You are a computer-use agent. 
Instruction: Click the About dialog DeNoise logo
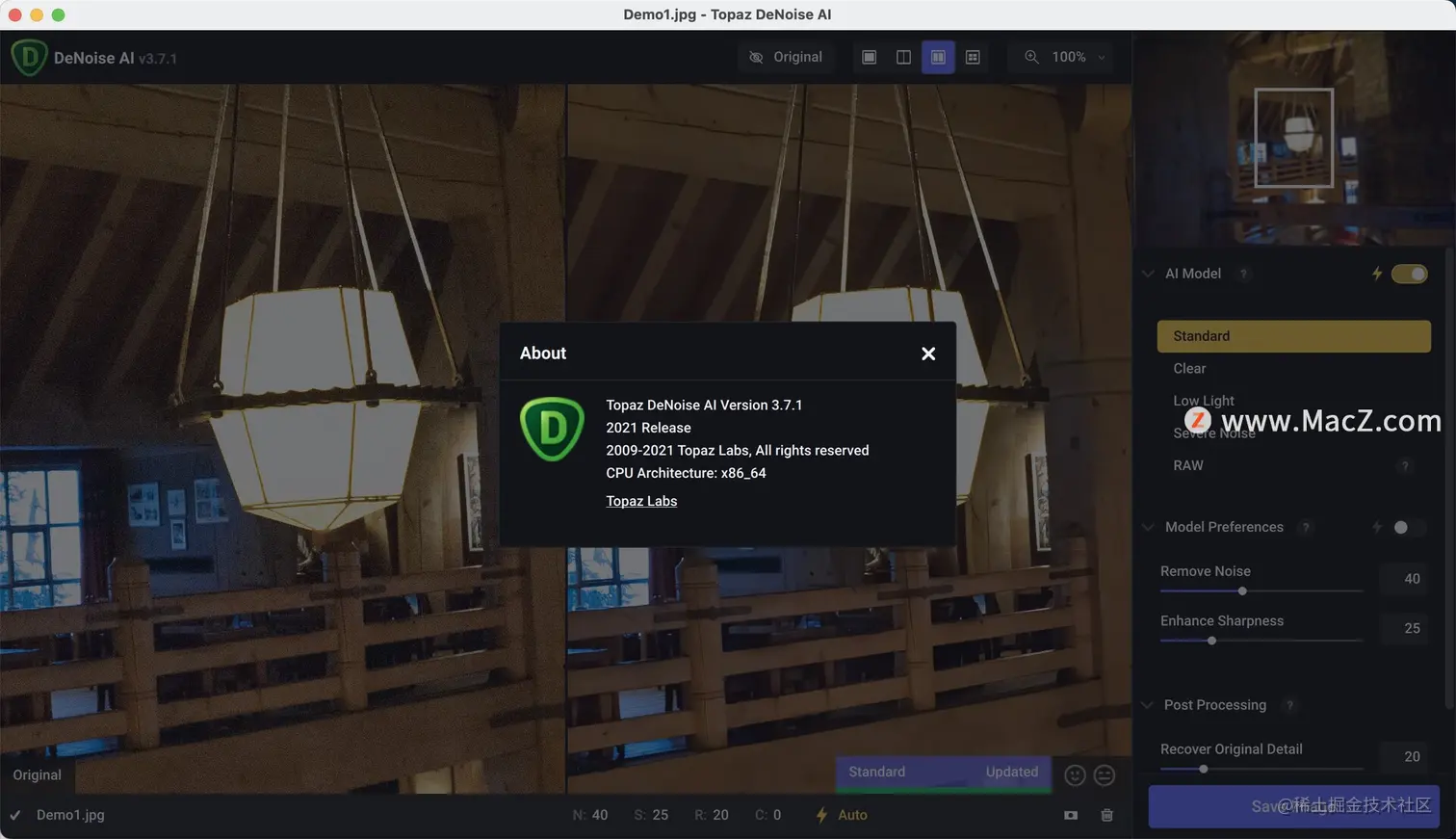coord(552,429)
